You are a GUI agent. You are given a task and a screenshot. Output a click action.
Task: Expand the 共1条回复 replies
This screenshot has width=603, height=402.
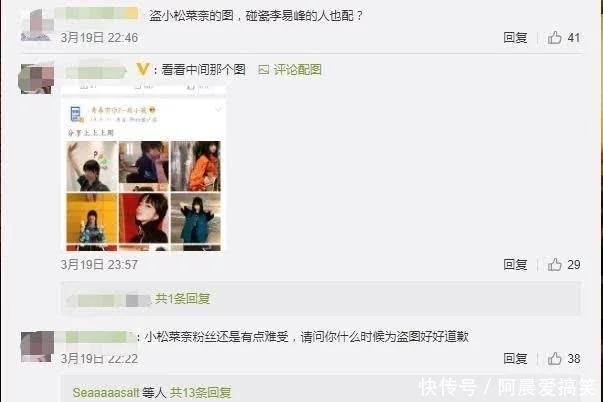pyautogui.click(x=183, y=299)
